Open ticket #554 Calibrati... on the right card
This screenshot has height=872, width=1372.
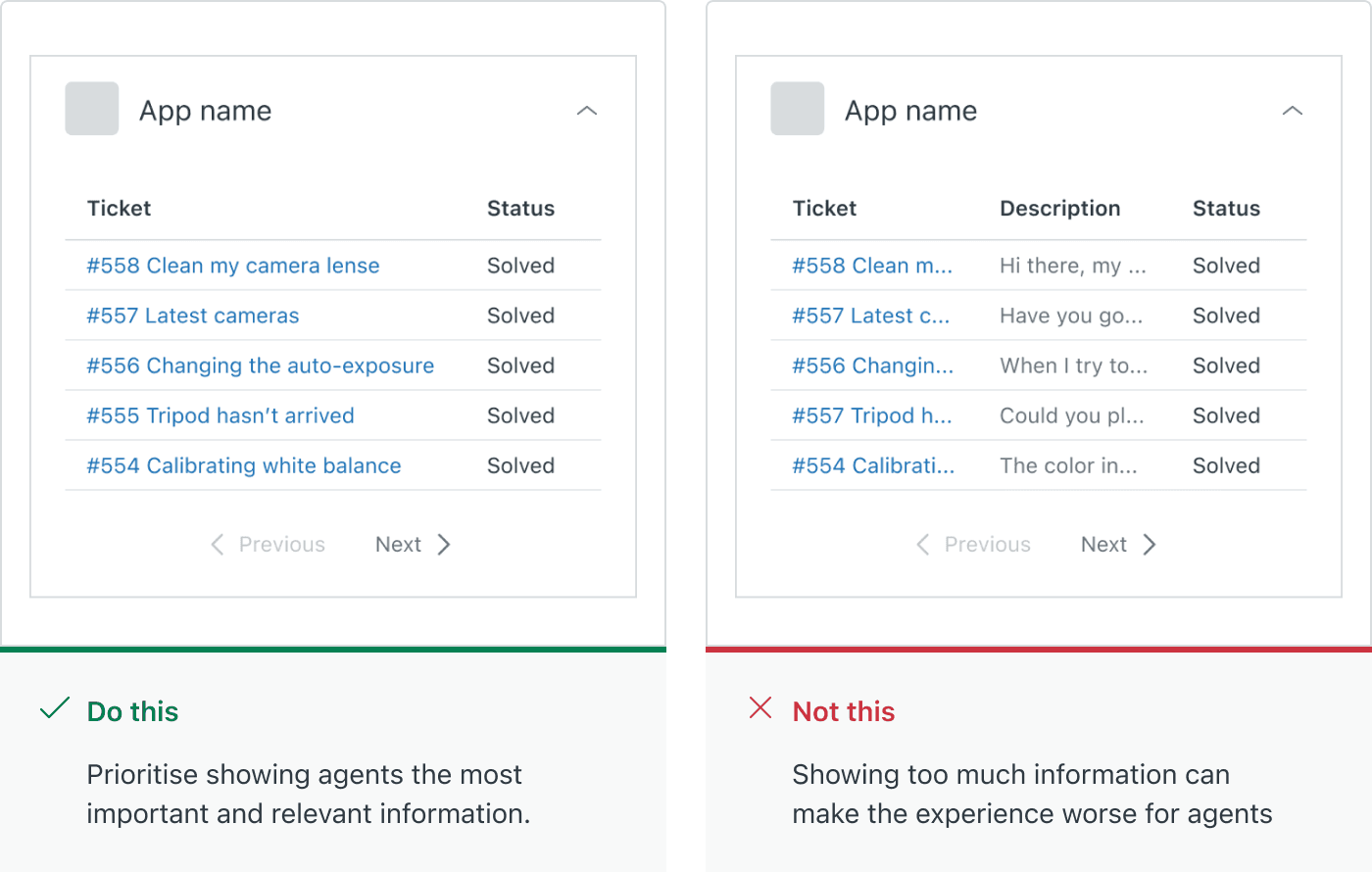click(x=872, y=465)
